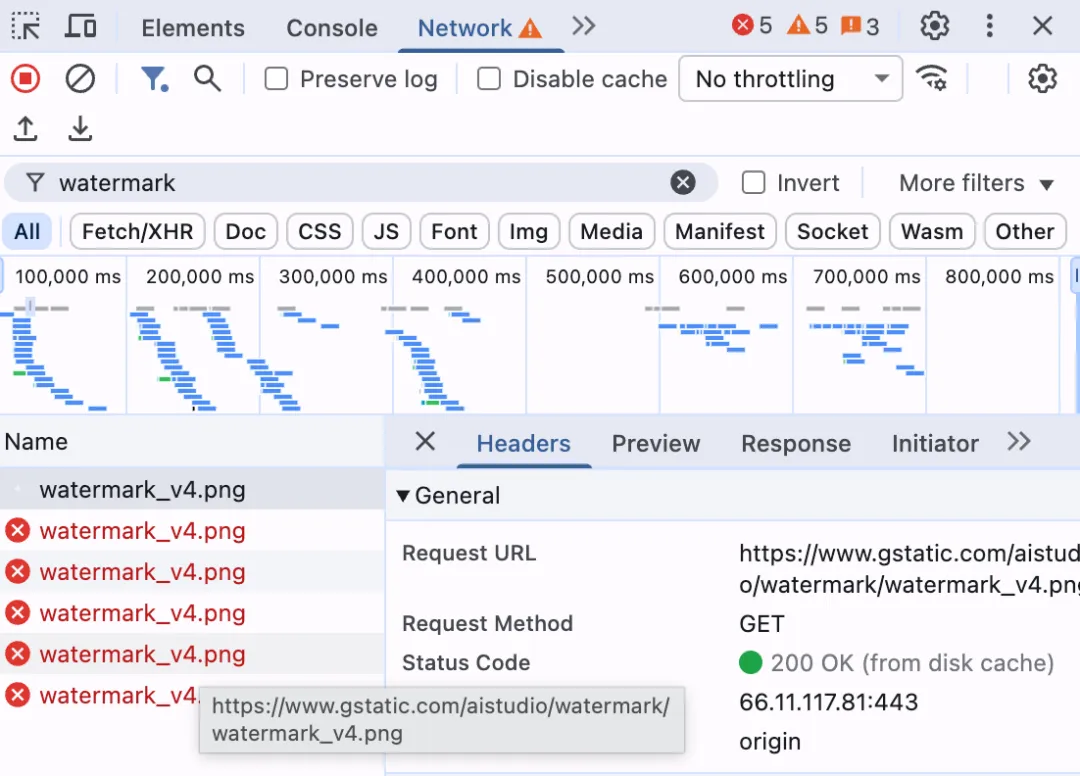
Task: Switch to the Console tab
Action: (332, 28)
